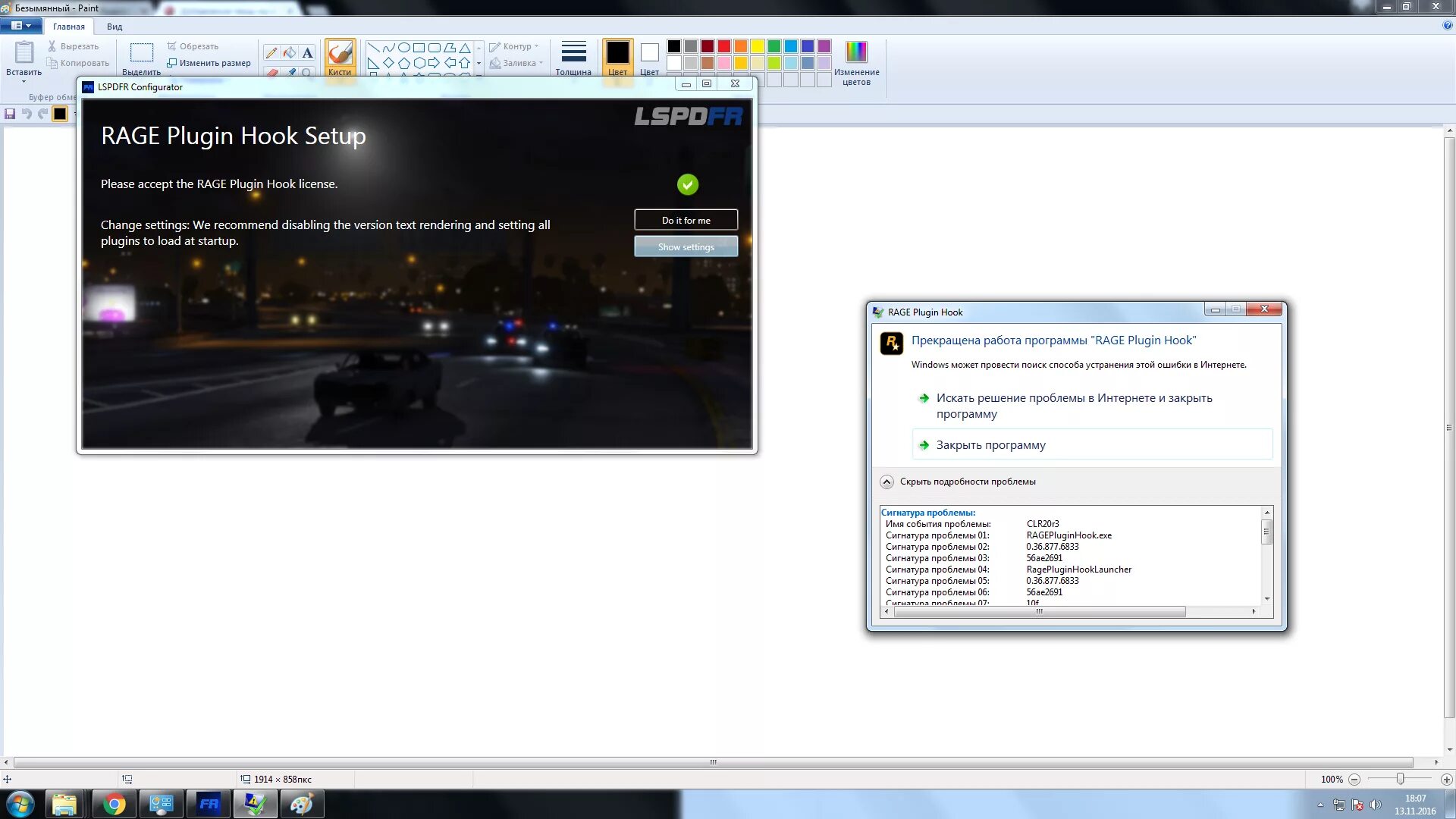Viewport: 1456px width, 819px height.
Task: Select the Pencil tool
Action: click(x=271, y=52)
